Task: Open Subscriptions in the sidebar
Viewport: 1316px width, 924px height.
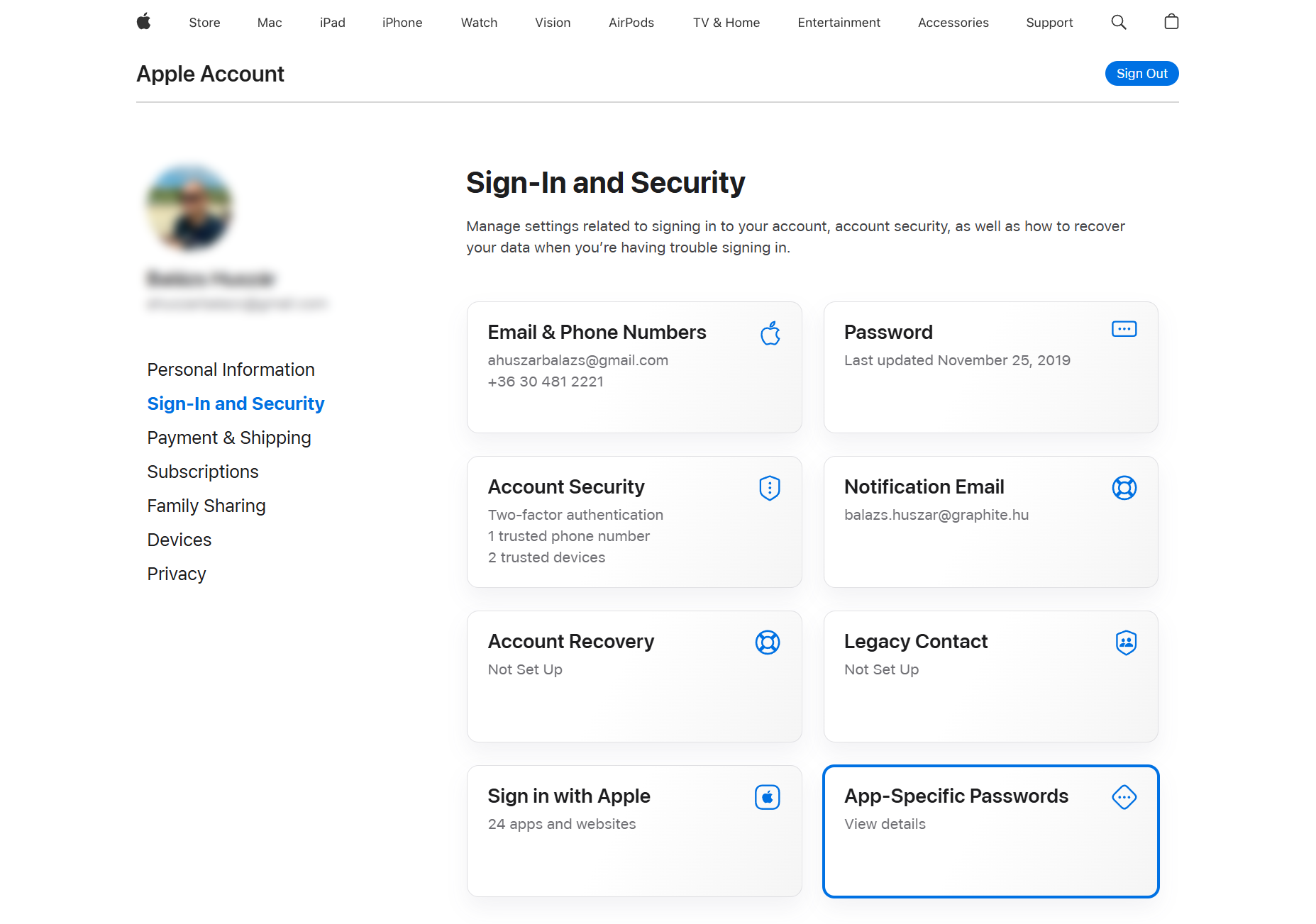Action: (x=203, y=472)
